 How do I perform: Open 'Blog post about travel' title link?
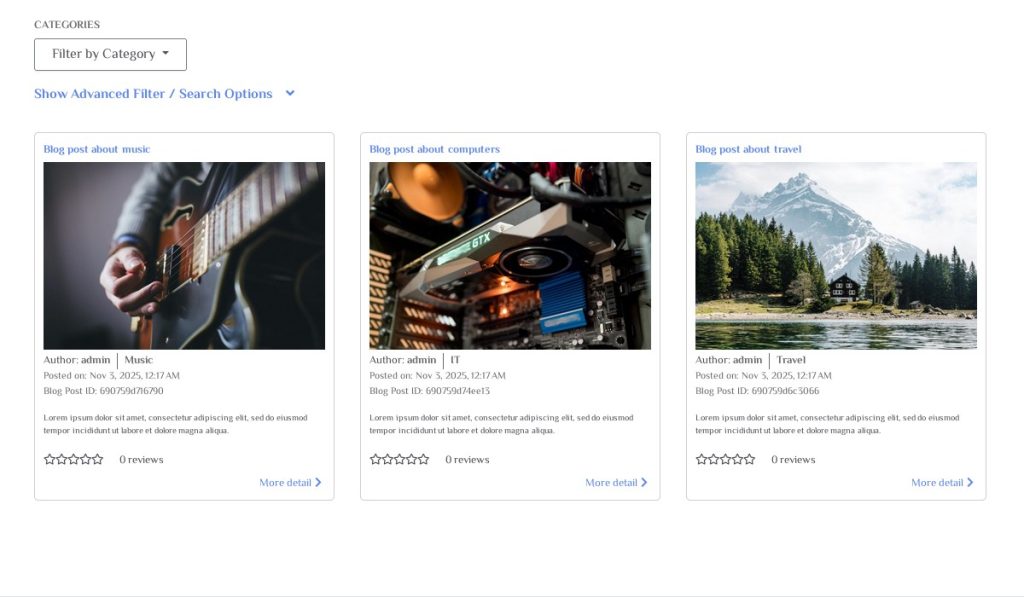point(748,149)
